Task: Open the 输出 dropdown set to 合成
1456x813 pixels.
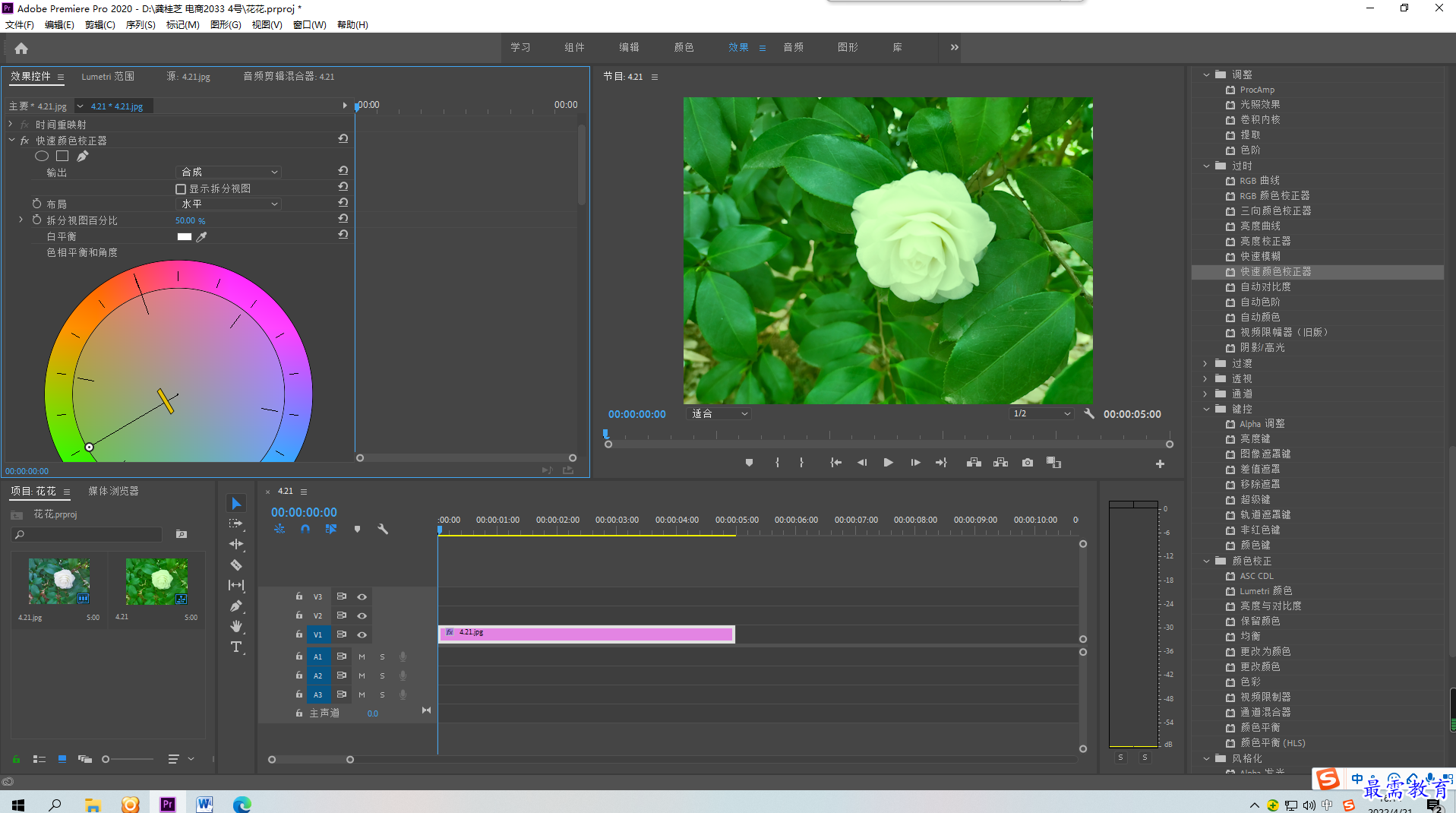Action: [229, 172]
